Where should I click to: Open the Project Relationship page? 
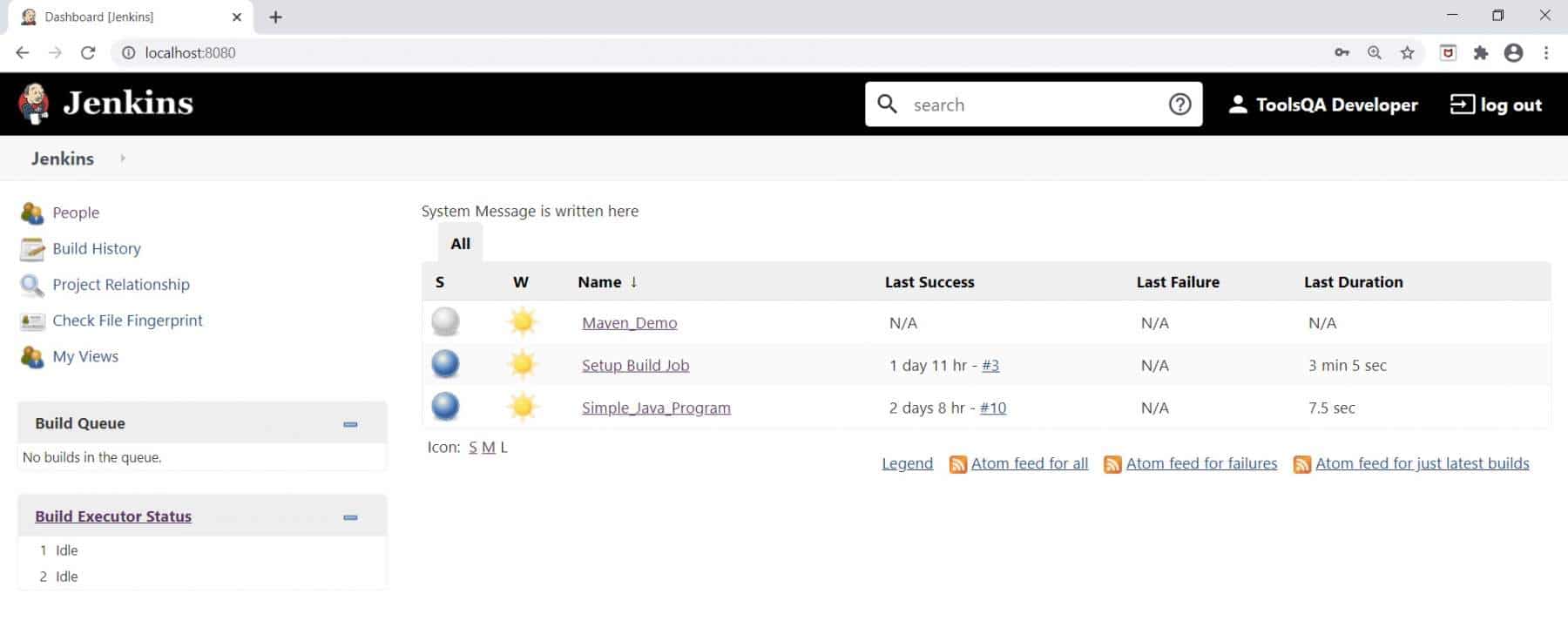tap(121, 285)
